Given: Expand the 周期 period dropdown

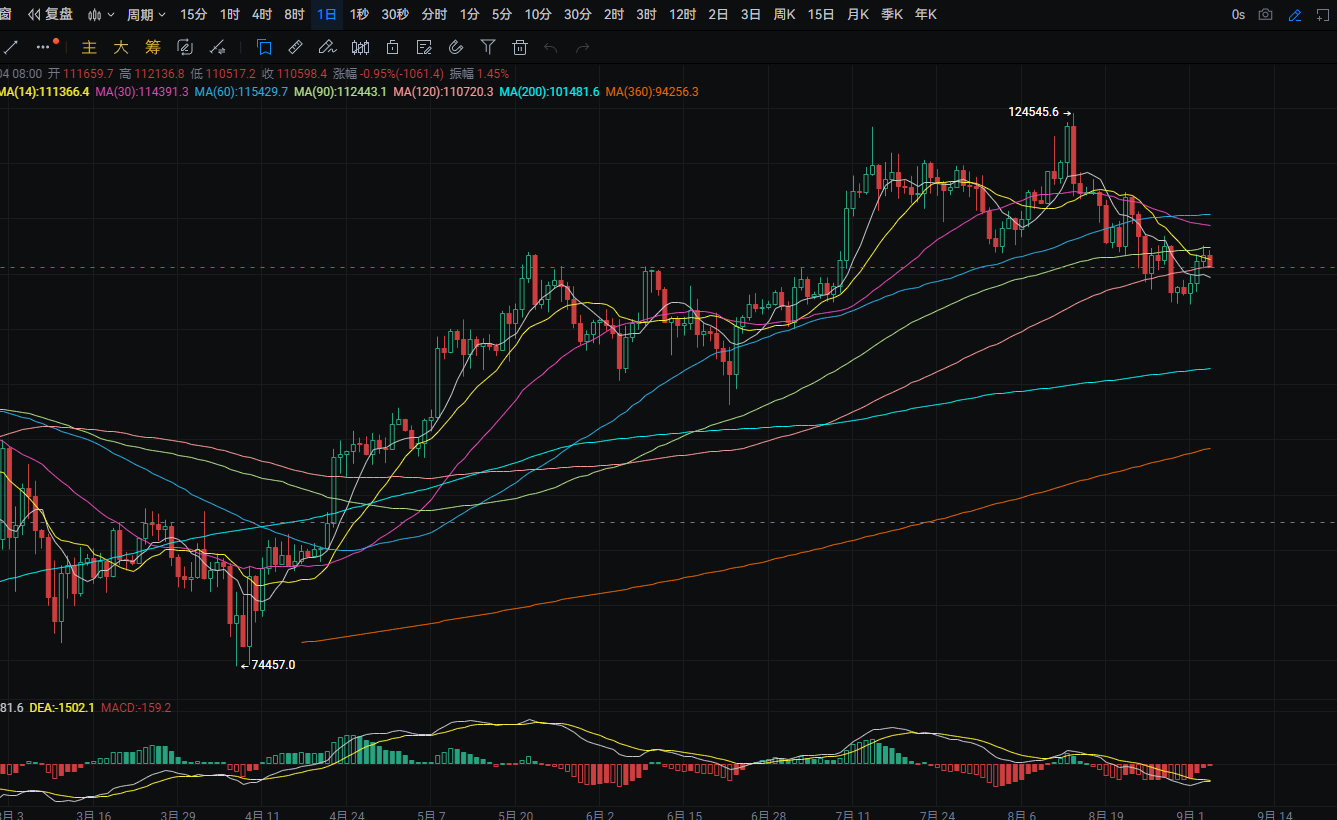Looking at the screenshot, I should click(147, 15).
